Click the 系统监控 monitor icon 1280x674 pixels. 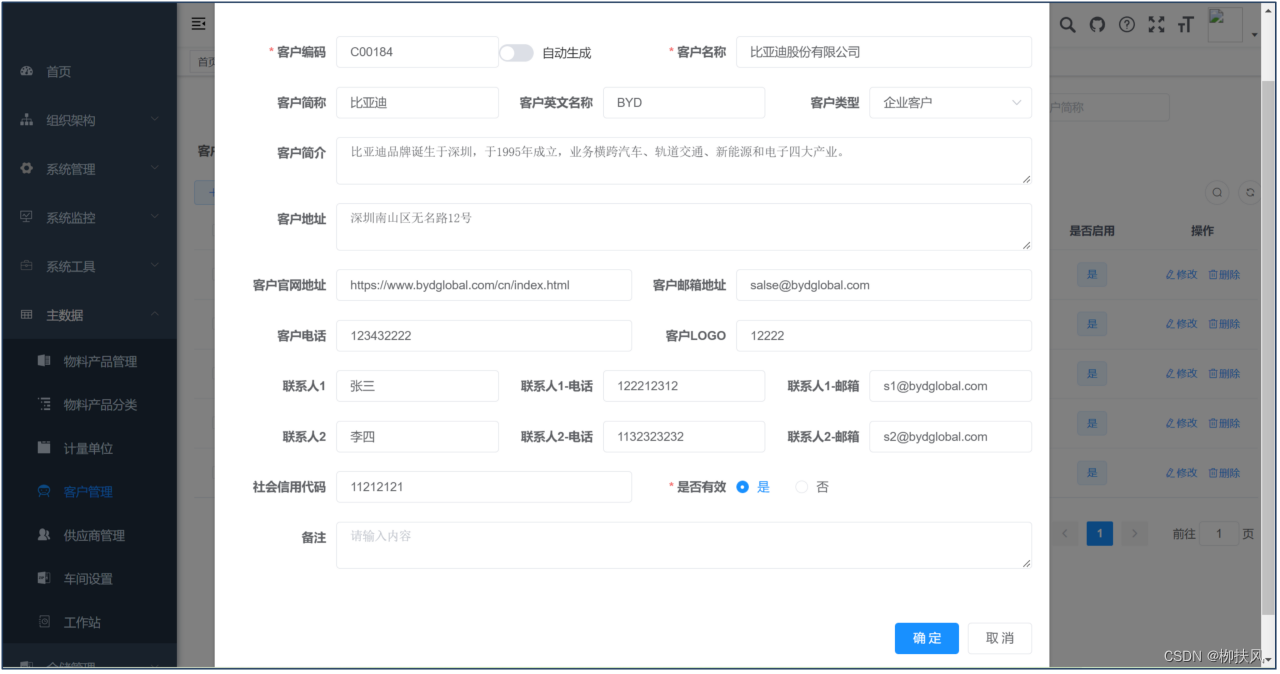27,217
